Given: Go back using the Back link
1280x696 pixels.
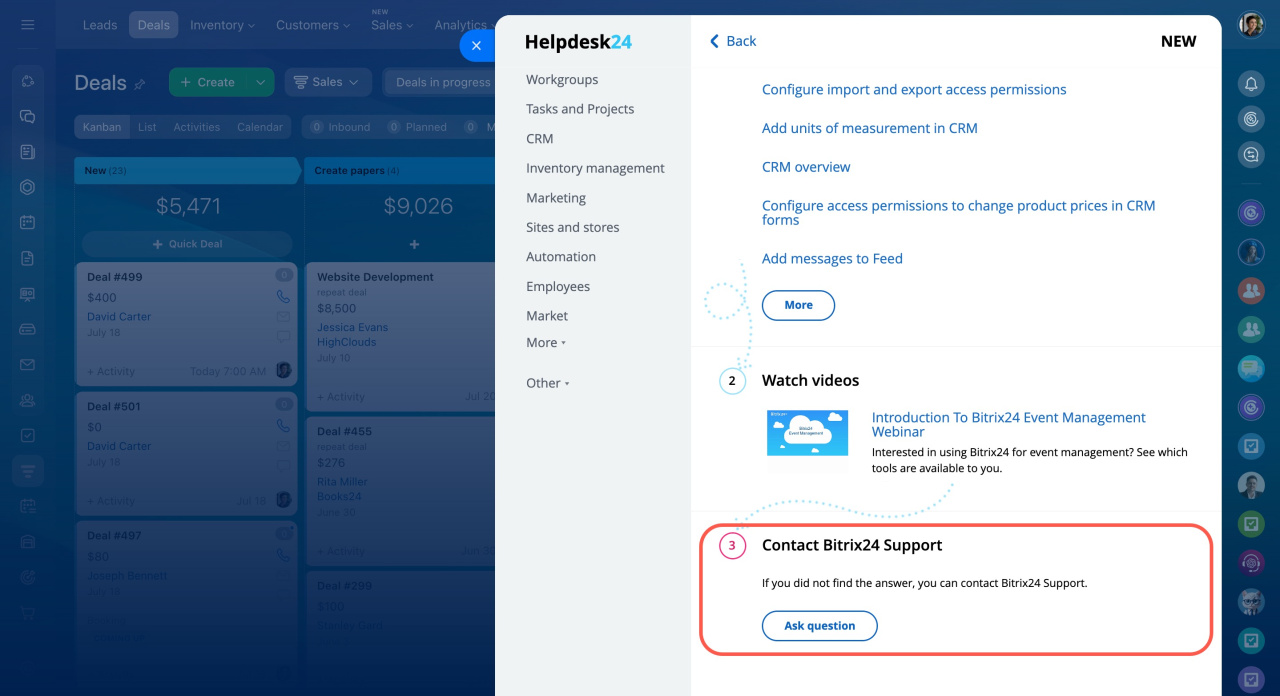Looking at the screenshot, I should pyautogui.click(x=733, y=41).
